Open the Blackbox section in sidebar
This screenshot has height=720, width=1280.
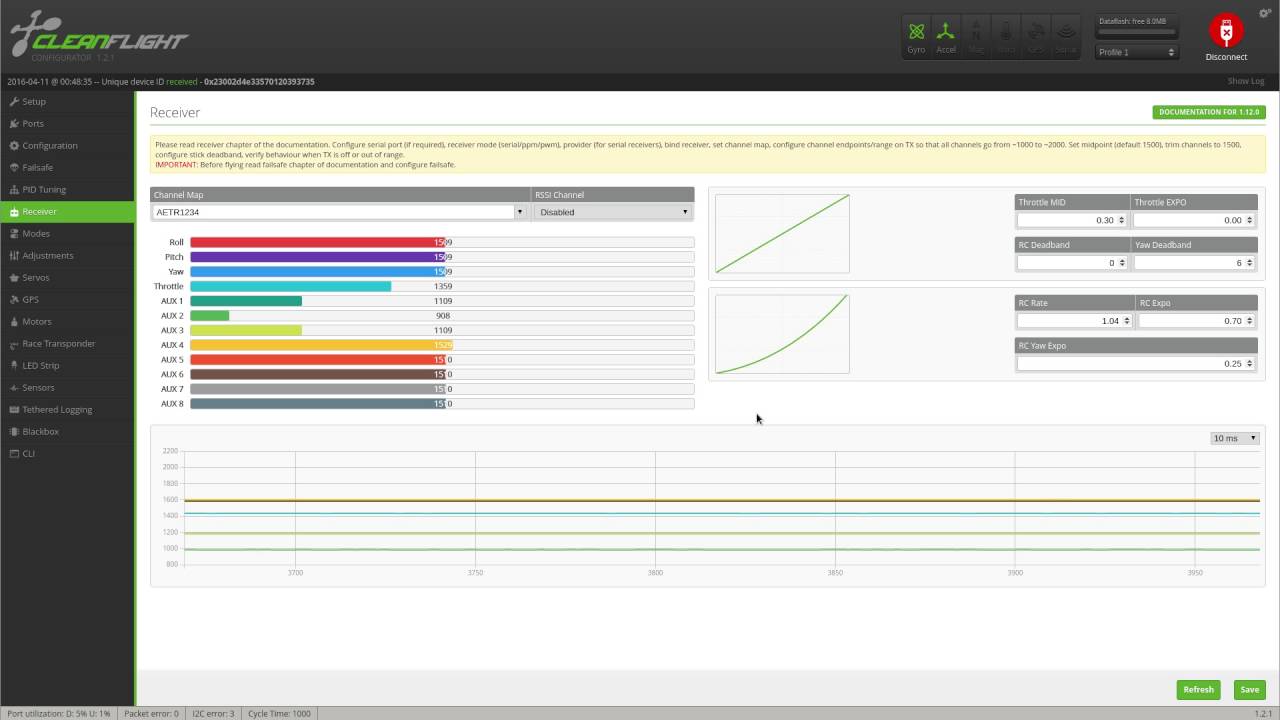(67, 432)
